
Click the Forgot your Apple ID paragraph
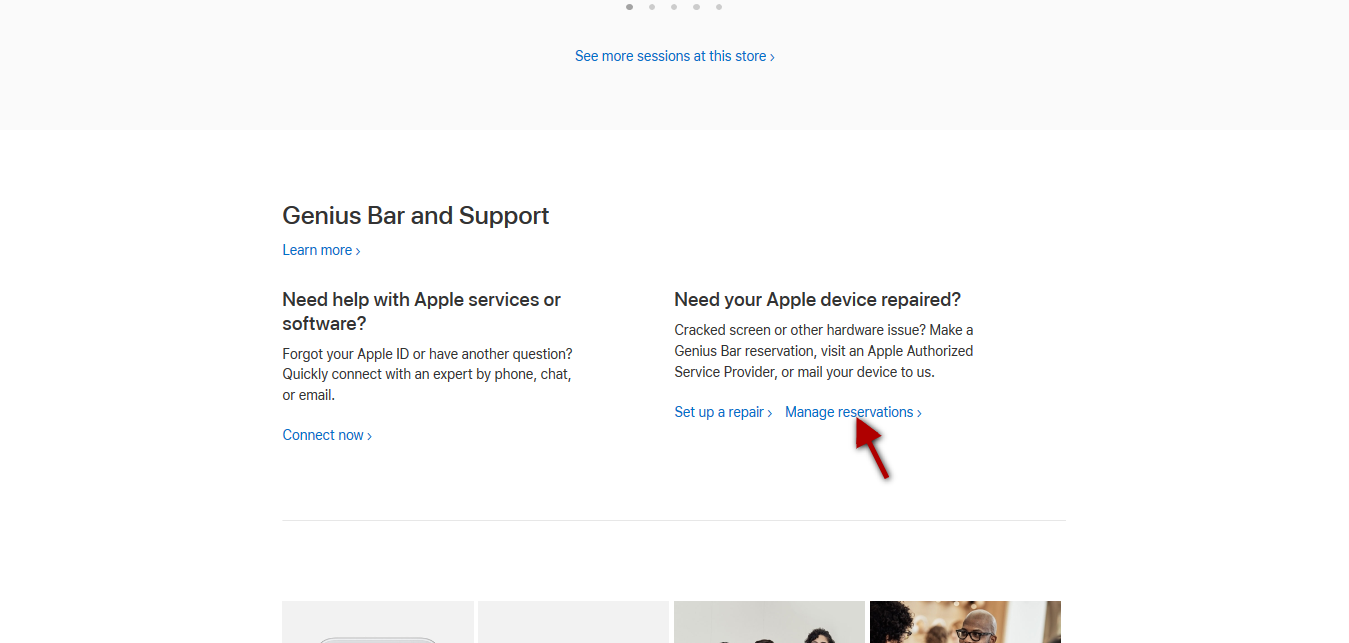(x=428, y=374)
